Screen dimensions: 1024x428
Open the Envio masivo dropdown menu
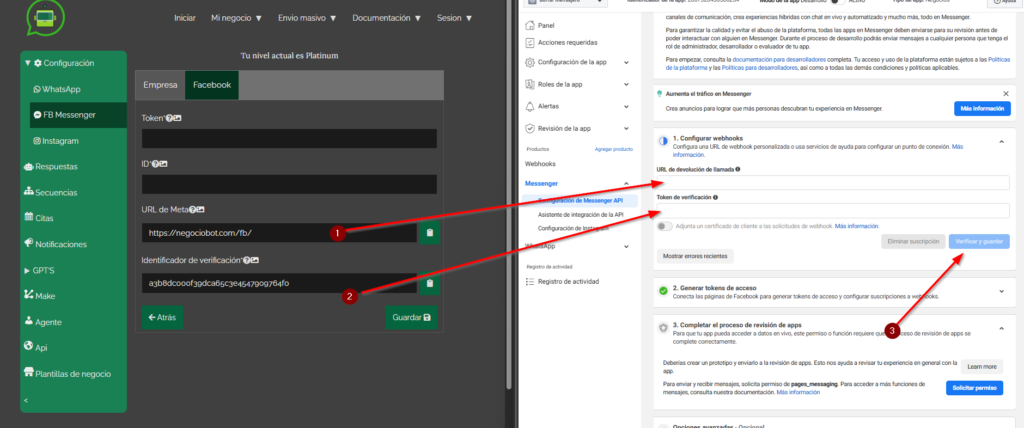click(307, 18)
